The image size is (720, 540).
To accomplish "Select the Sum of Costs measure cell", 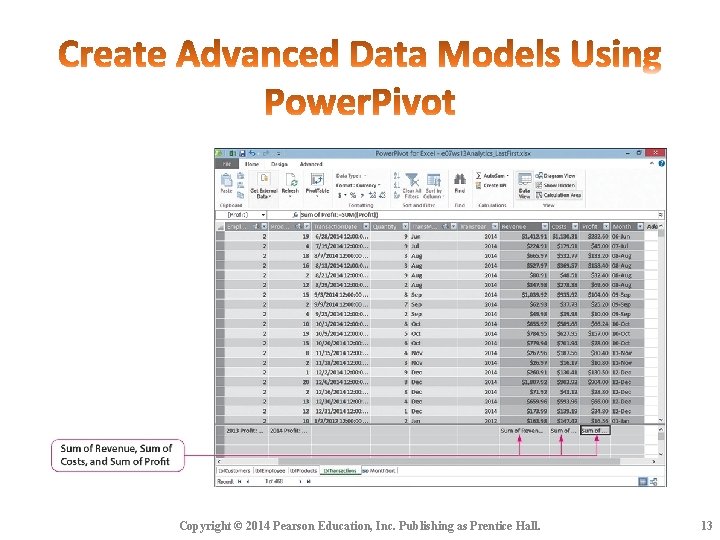I will click(x=564, y=431).
